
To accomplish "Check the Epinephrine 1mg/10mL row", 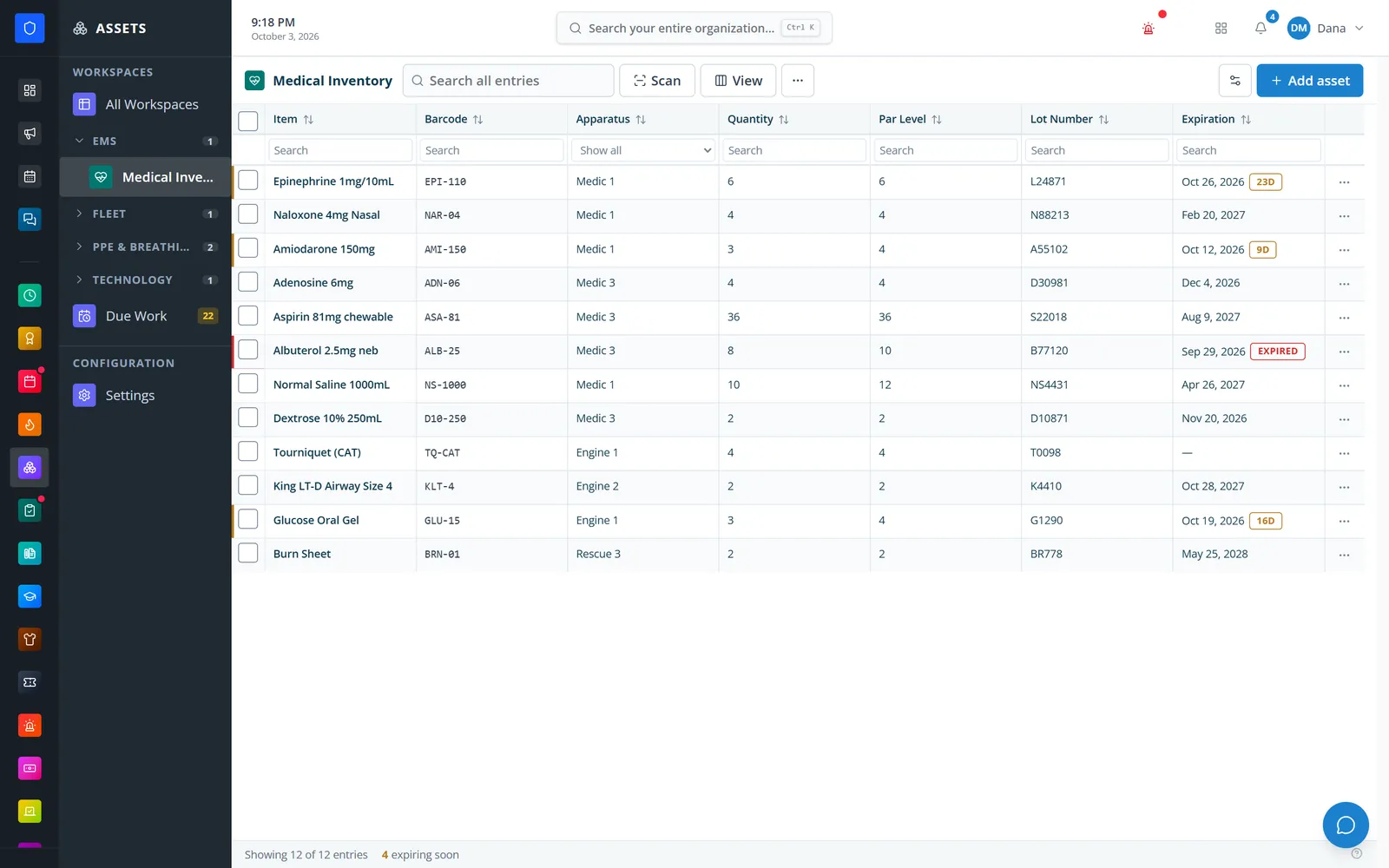I will point(248,181).
